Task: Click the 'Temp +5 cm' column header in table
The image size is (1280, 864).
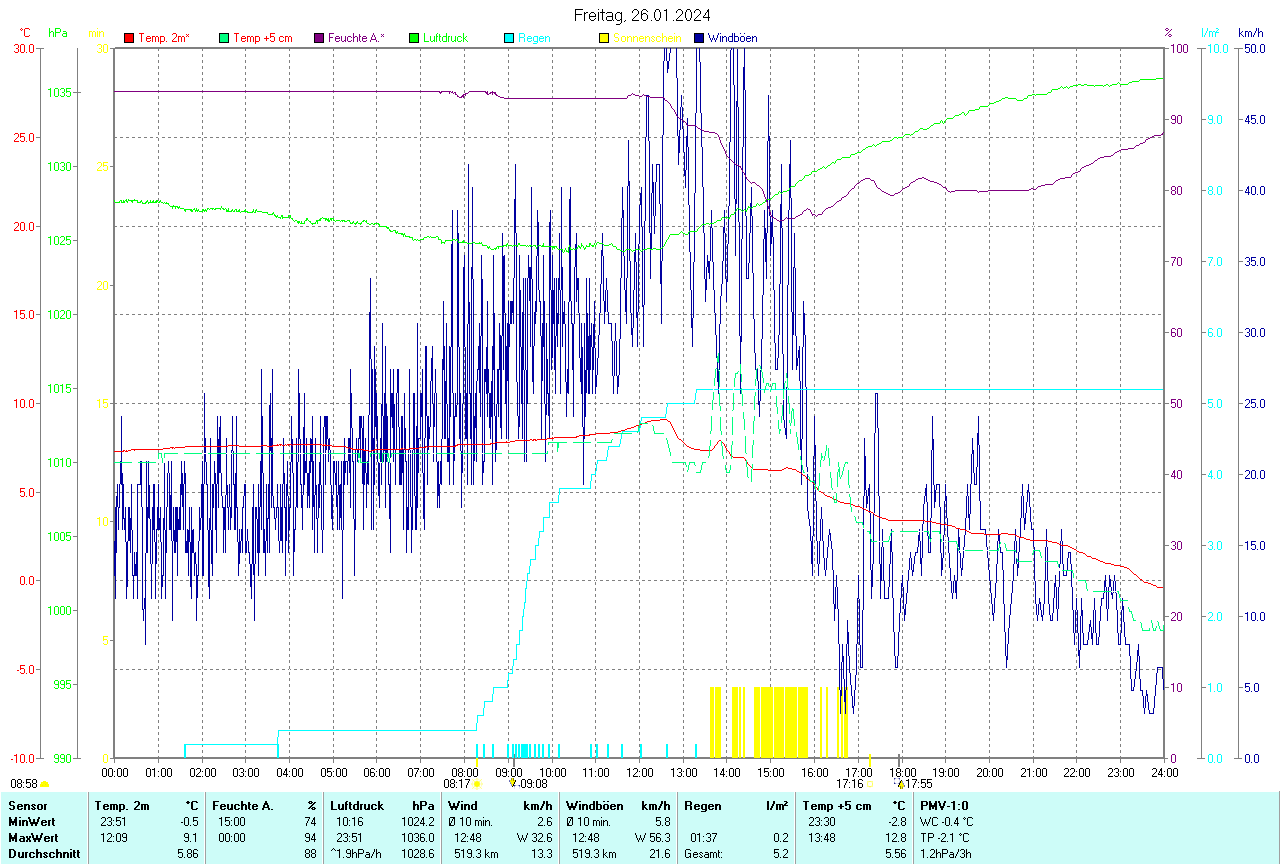Action: point(835,805)
